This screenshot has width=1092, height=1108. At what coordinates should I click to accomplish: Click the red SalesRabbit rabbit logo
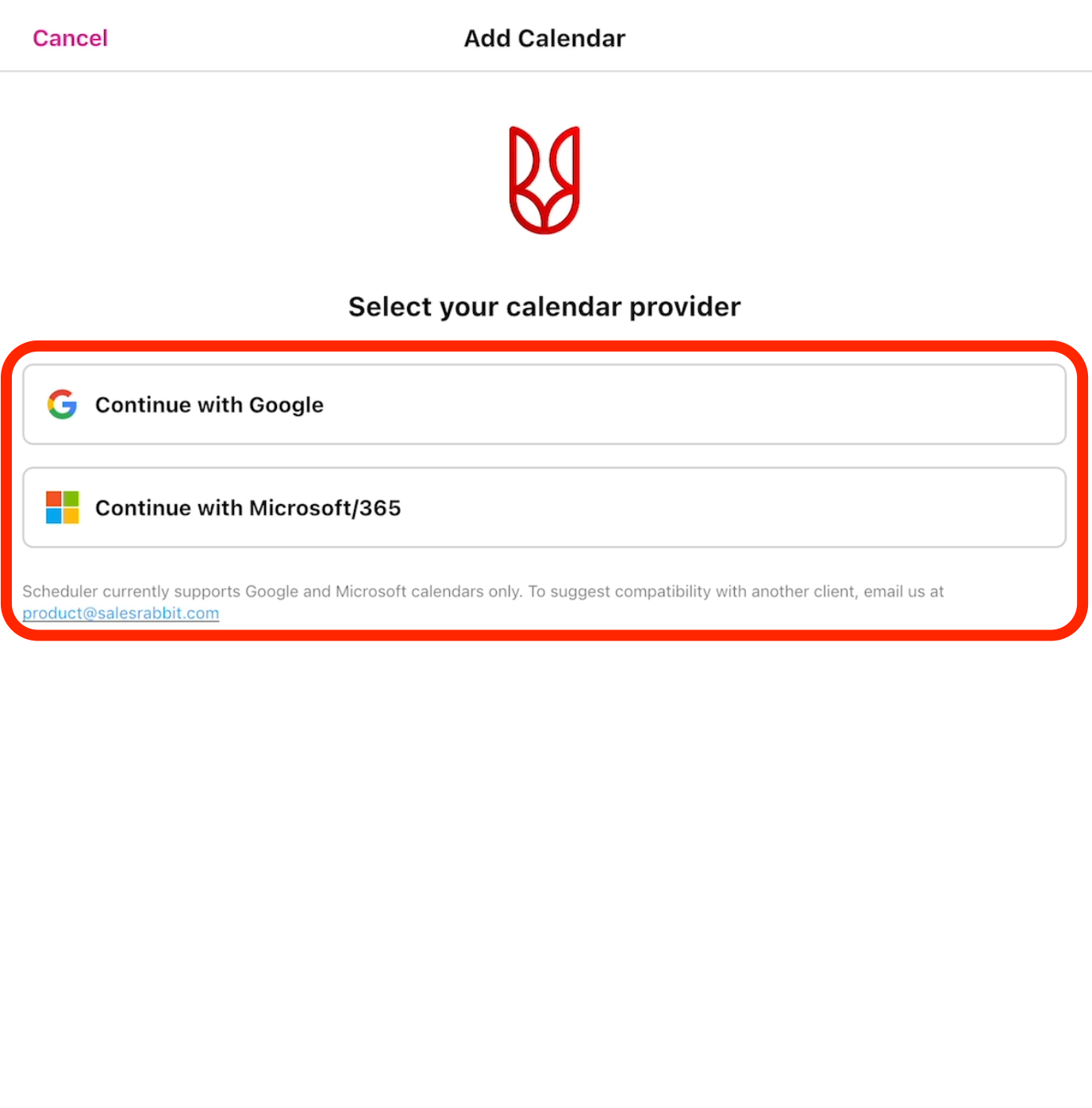pyautogui.click(x=544, y=180)
